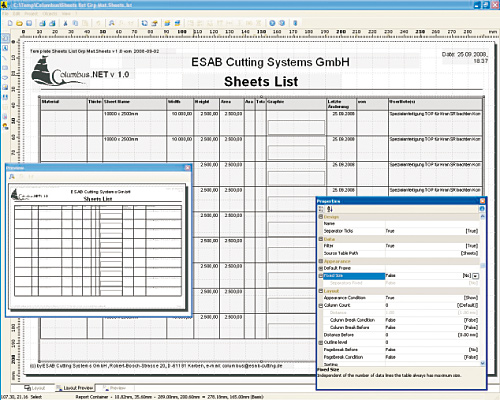Expand the Outline level property
Image resolution: width=500 pixels, height=400 pixels.
pos(321,343)
